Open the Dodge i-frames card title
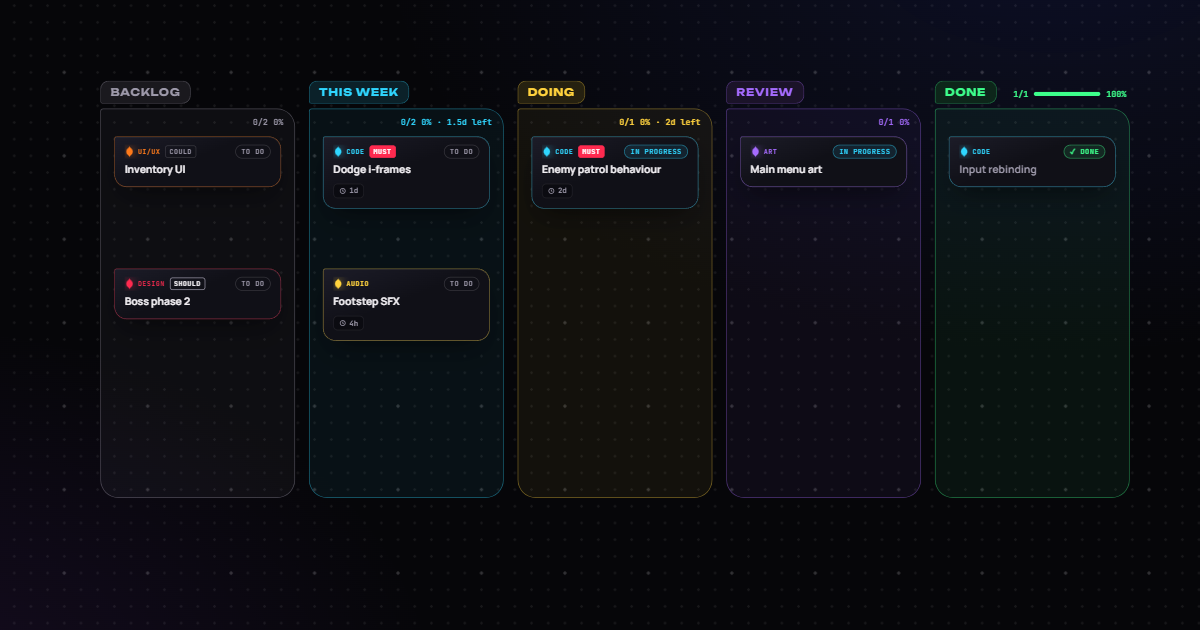The height and width of the screenshot is (630, 1200). point(372,170)
